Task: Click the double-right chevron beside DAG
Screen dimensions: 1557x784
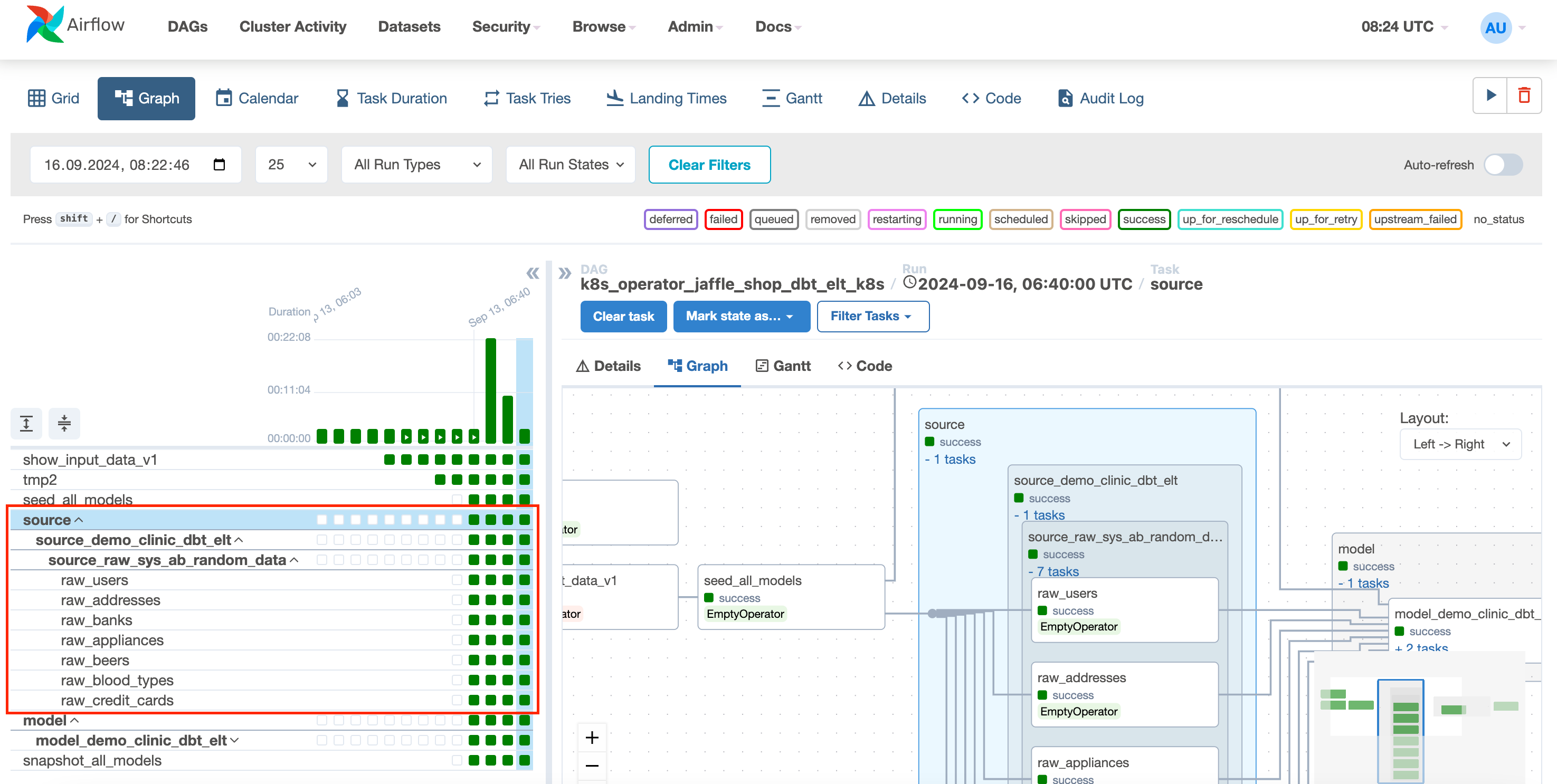Action: (565, 273)
